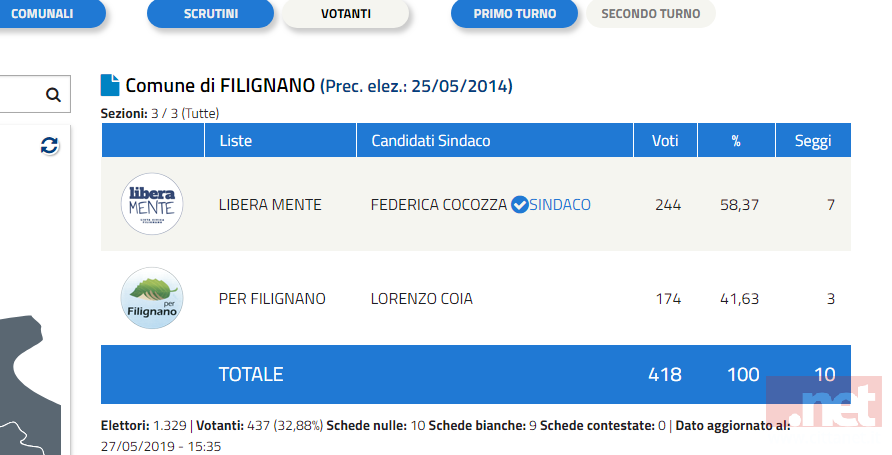
Task: Select the PRIMO TURNO button
Action: [515, 14]
